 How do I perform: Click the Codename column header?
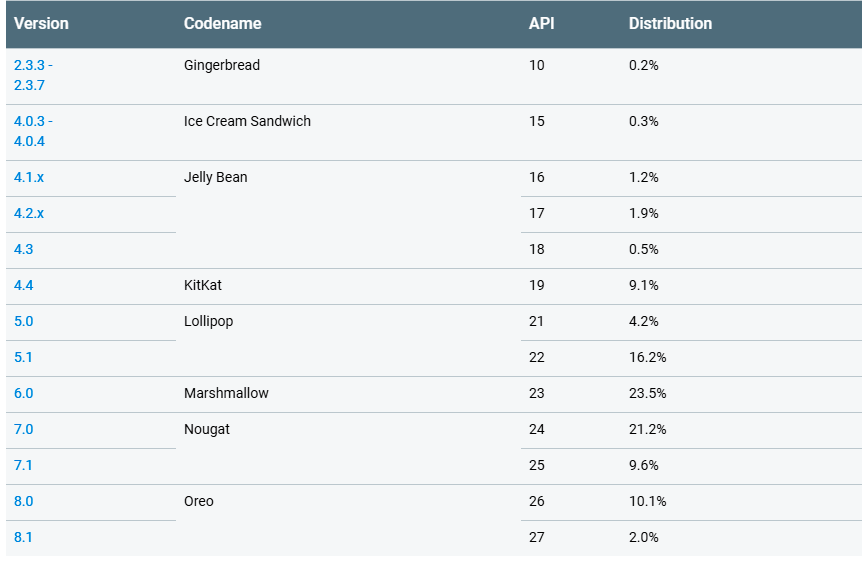pos(223,23)
